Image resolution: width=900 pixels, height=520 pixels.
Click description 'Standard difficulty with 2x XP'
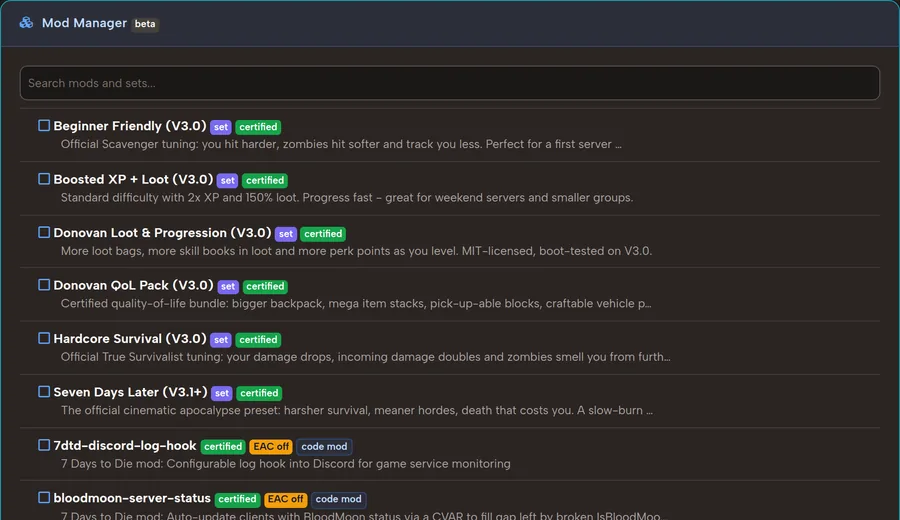pyautogui.click(x=347, y=197)
